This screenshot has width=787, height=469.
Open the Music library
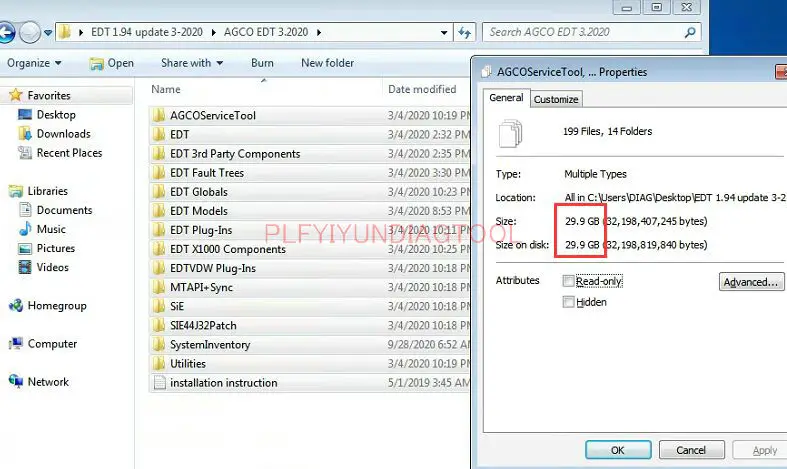pyautogui.click(x=51, y=229)
